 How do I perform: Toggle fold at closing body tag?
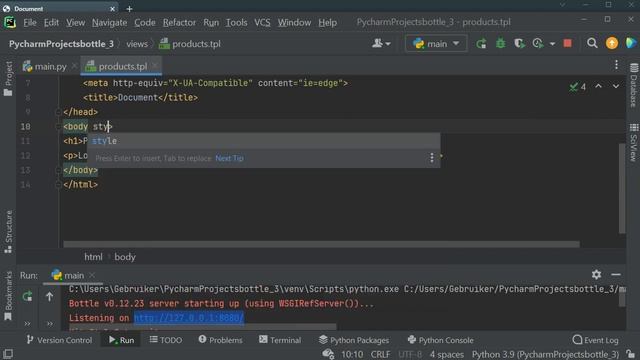click(58, 170)
